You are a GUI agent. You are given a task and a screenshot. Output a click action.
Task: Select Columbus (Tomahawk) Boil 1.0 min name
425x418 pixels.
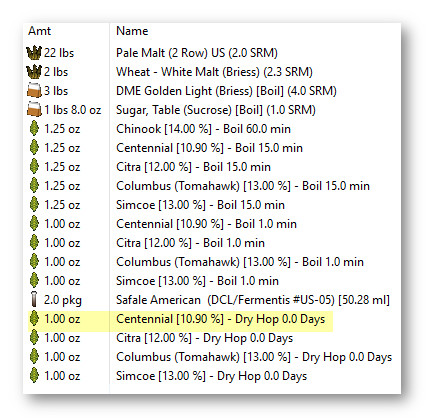(240, 262)
